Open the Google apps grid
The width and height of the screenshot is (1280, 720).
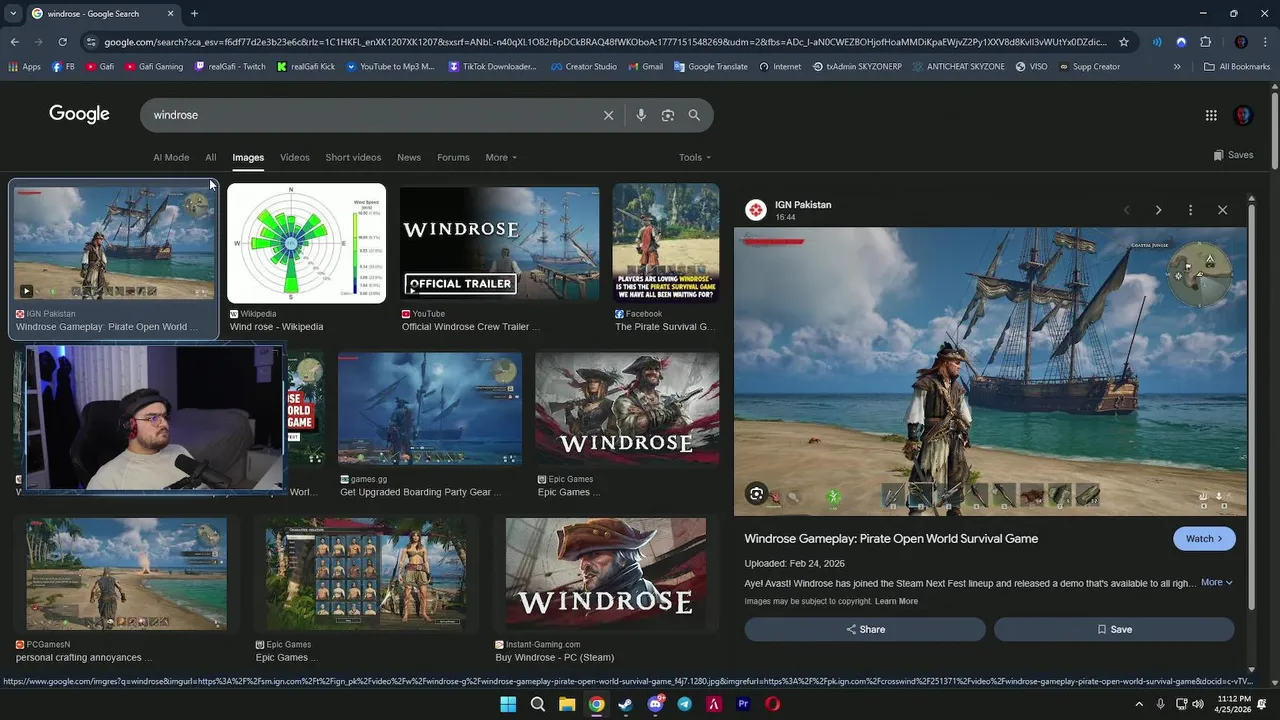(x=1211, y=115)
